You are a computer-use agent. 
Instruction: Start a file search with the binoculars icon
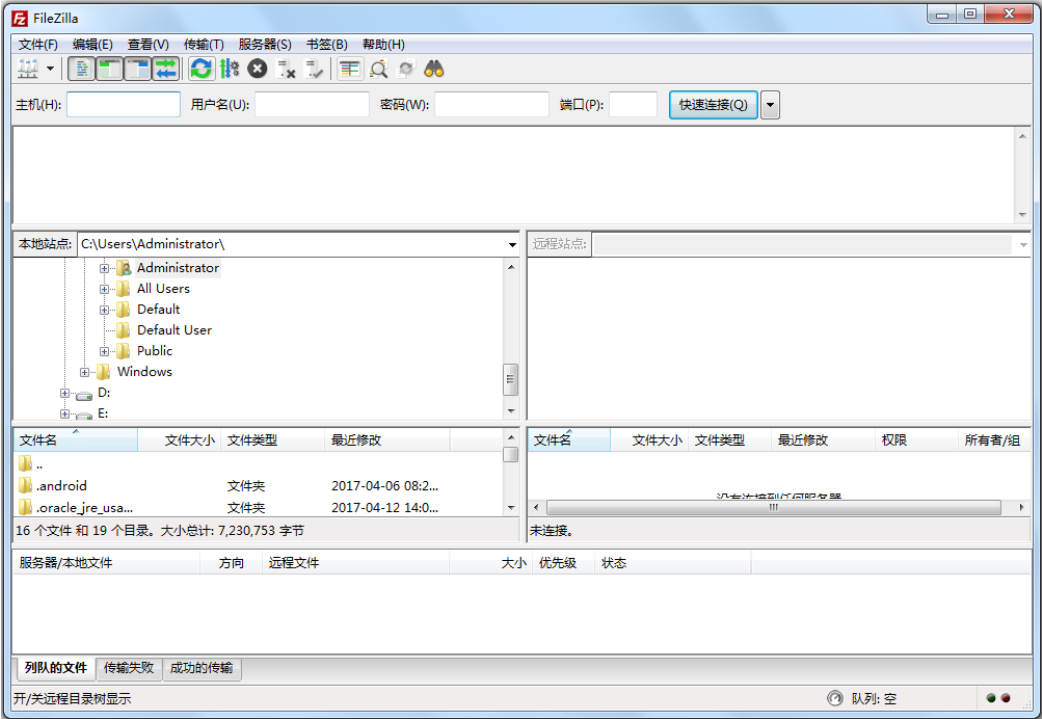tap(435, 69)
